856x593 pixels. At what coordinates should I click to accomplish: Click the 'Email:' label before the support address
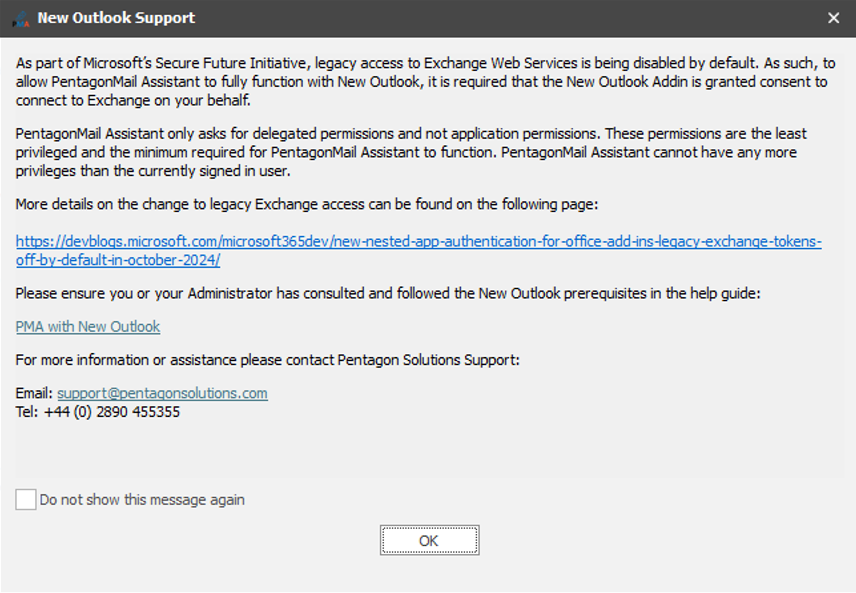(34, 393)
